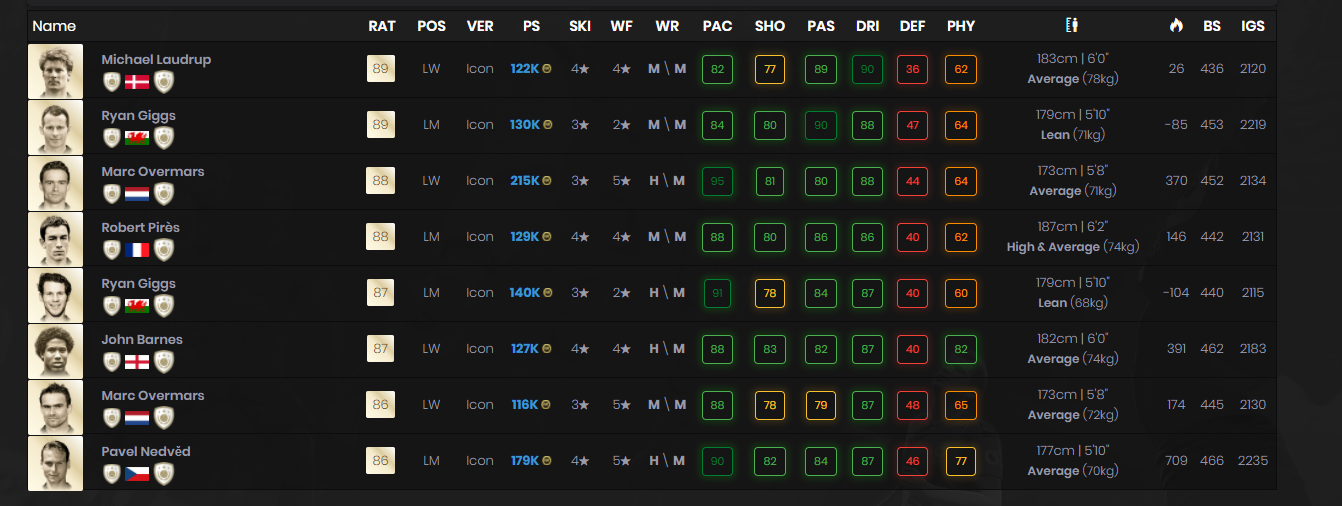
Task: Sort the table by VER version column
Action: click(x=480, y=26)
